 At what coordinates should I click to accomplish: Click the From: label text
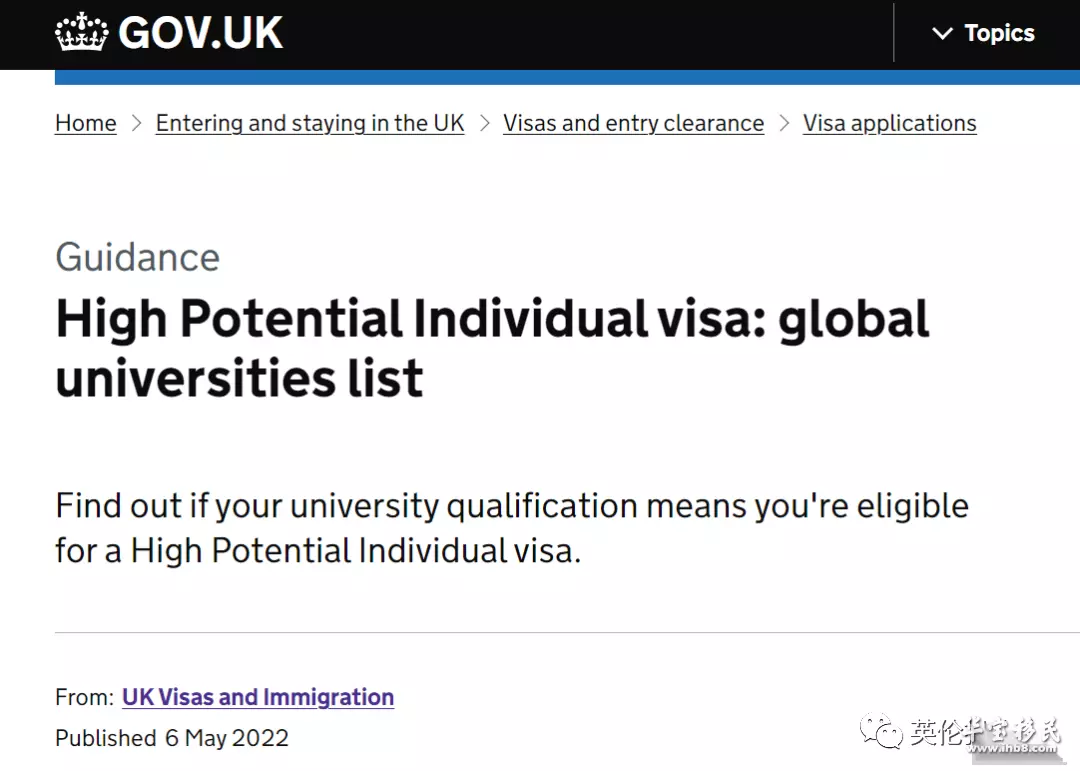(84, 697)
